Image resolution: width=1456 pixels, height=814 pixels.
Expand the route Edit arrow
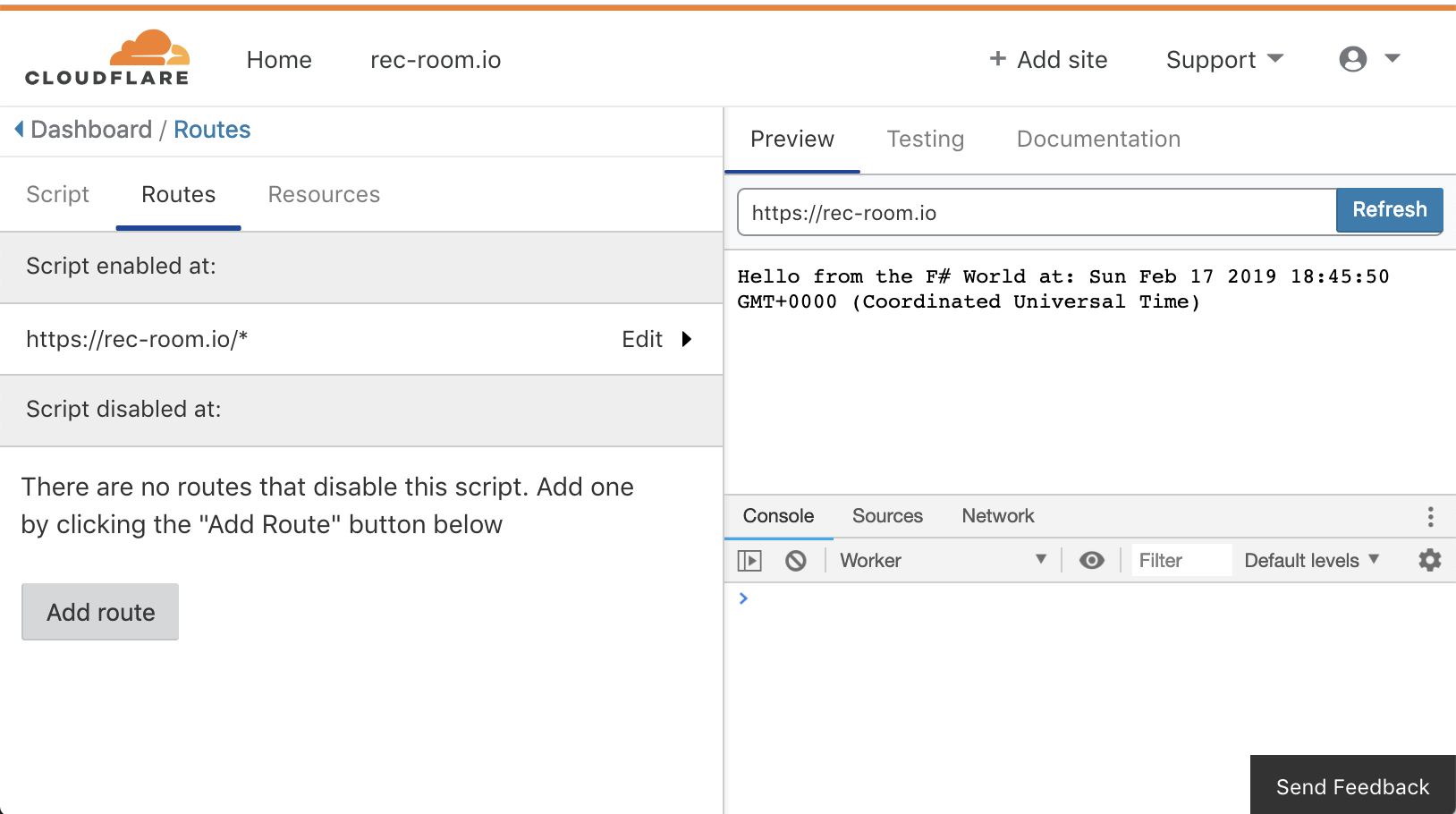pos(687,339)
